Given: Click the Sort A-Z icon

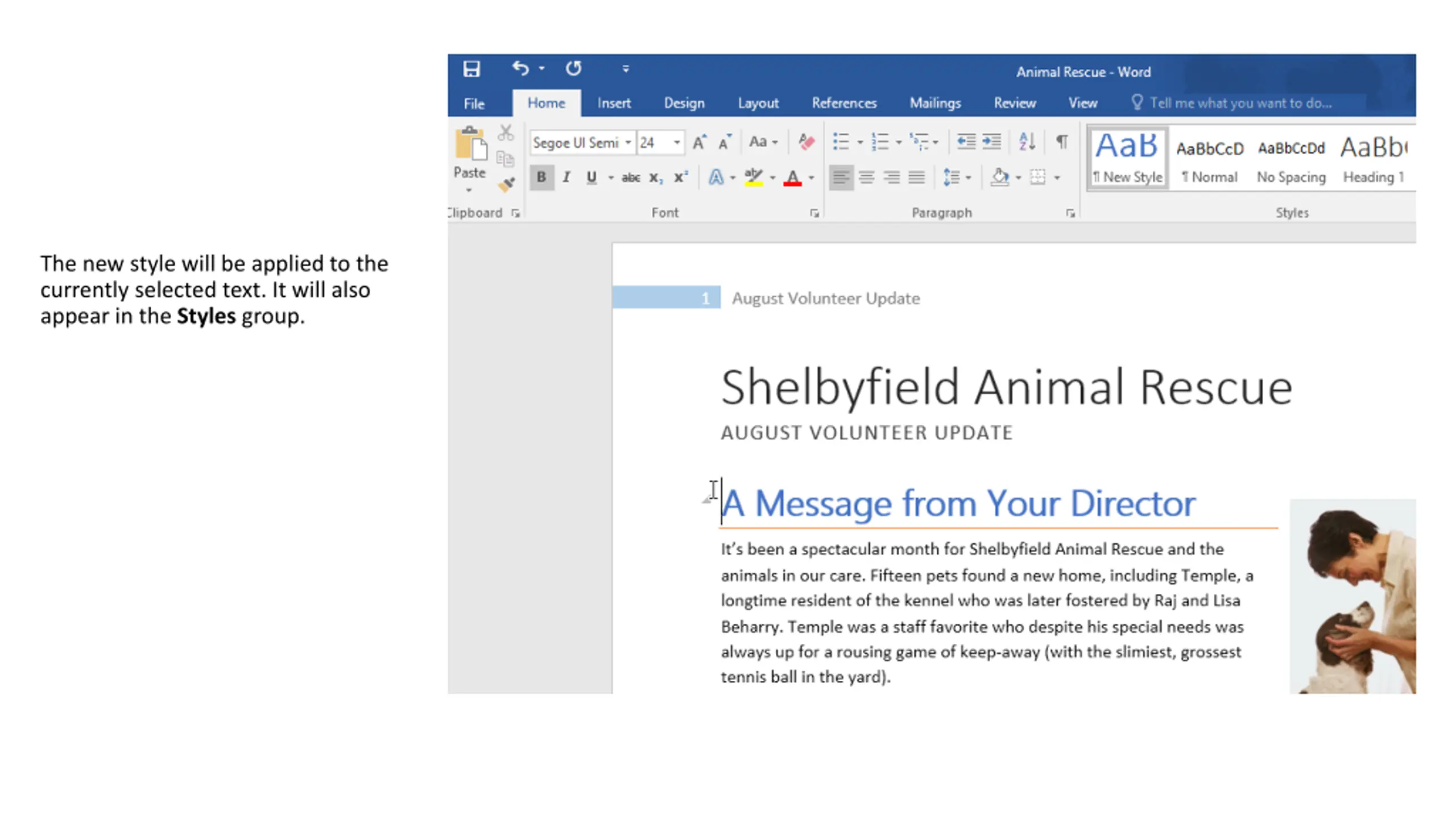Looking at the screenshot, I should coord(1027,142).
